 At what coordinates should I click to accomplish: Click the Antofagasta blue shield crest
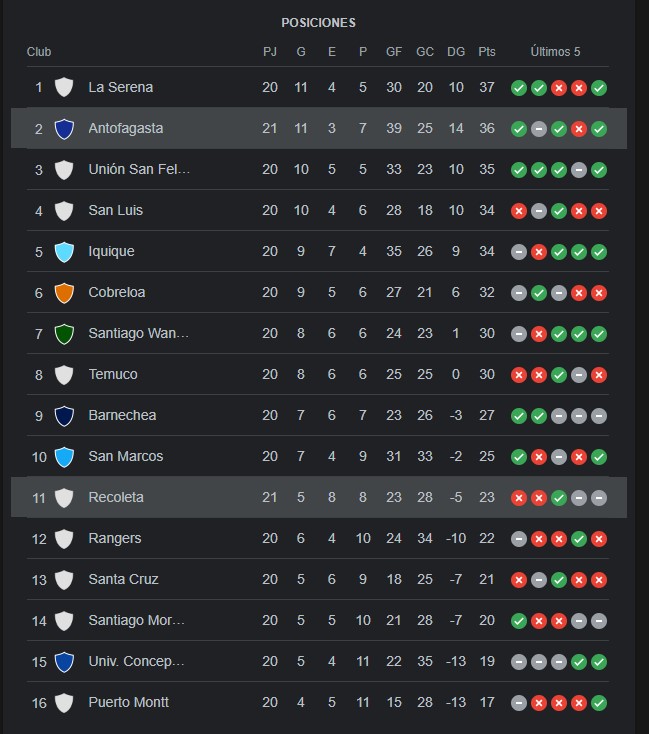tap(64, 129)
